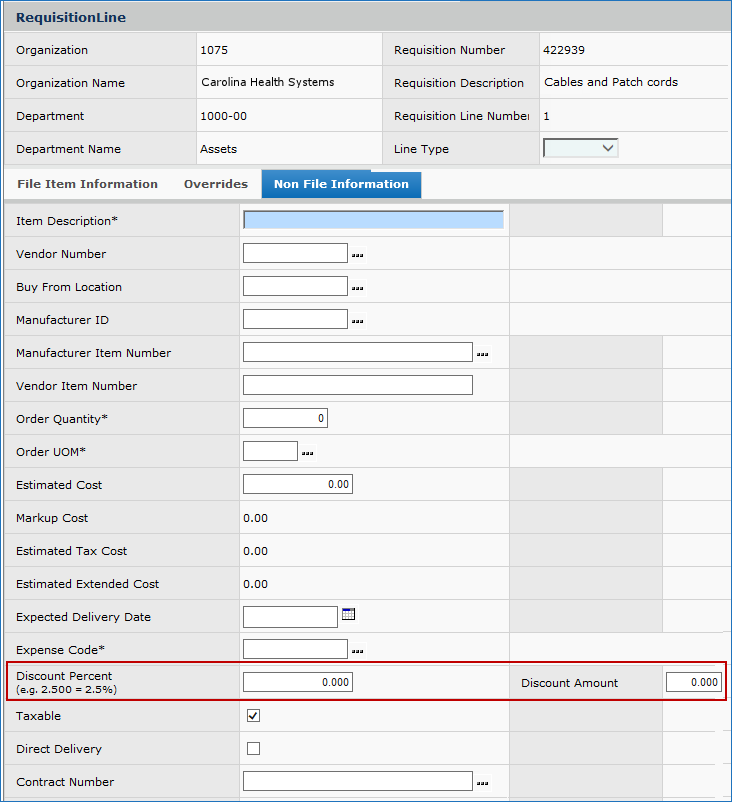Open Vendor Number lookup ellipsis
This screenshot has height=802, width=732.
click(358, 255)
